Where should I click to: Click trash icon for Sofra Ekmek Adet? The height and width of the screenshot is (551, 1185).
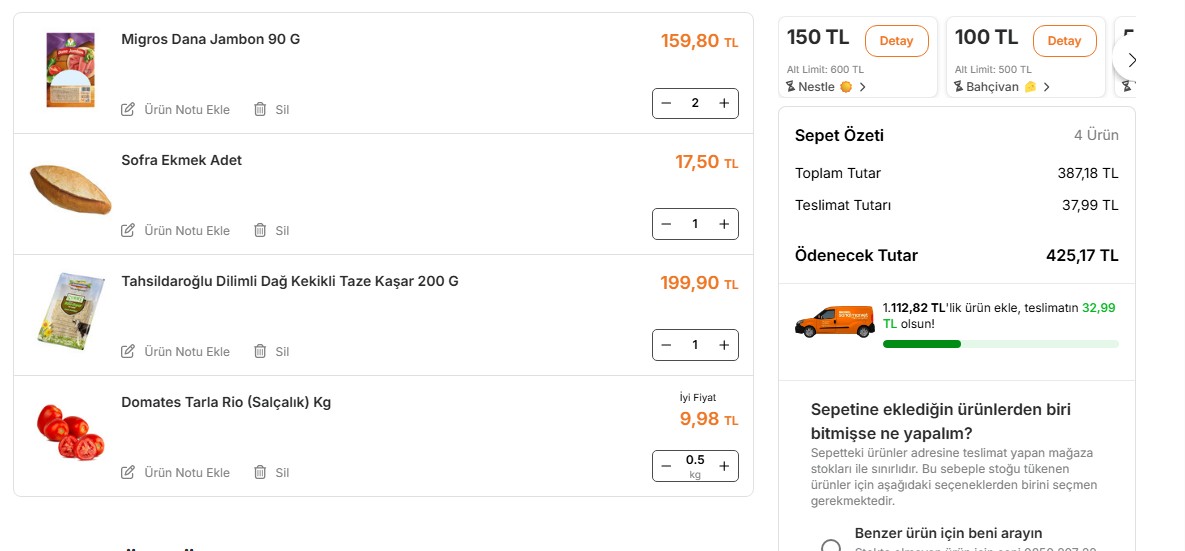(x=260, y=230)
